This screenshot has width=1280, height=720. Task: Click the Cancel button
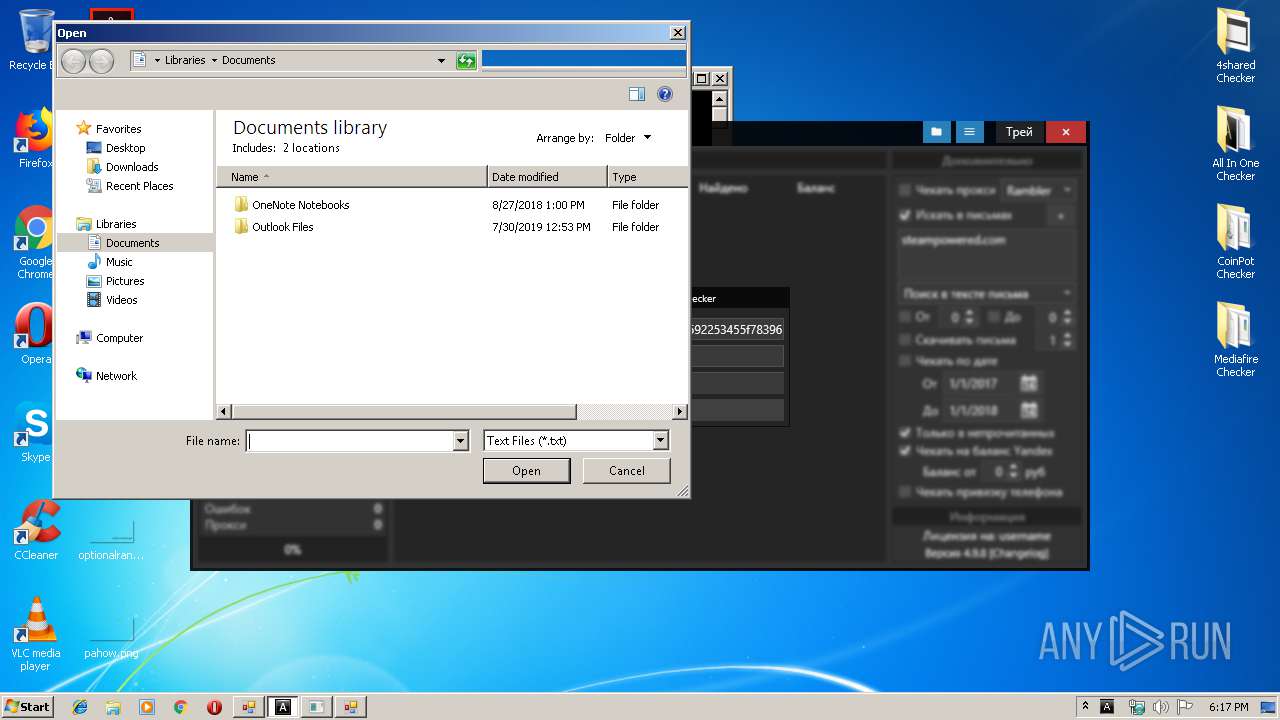pos(627,471)
